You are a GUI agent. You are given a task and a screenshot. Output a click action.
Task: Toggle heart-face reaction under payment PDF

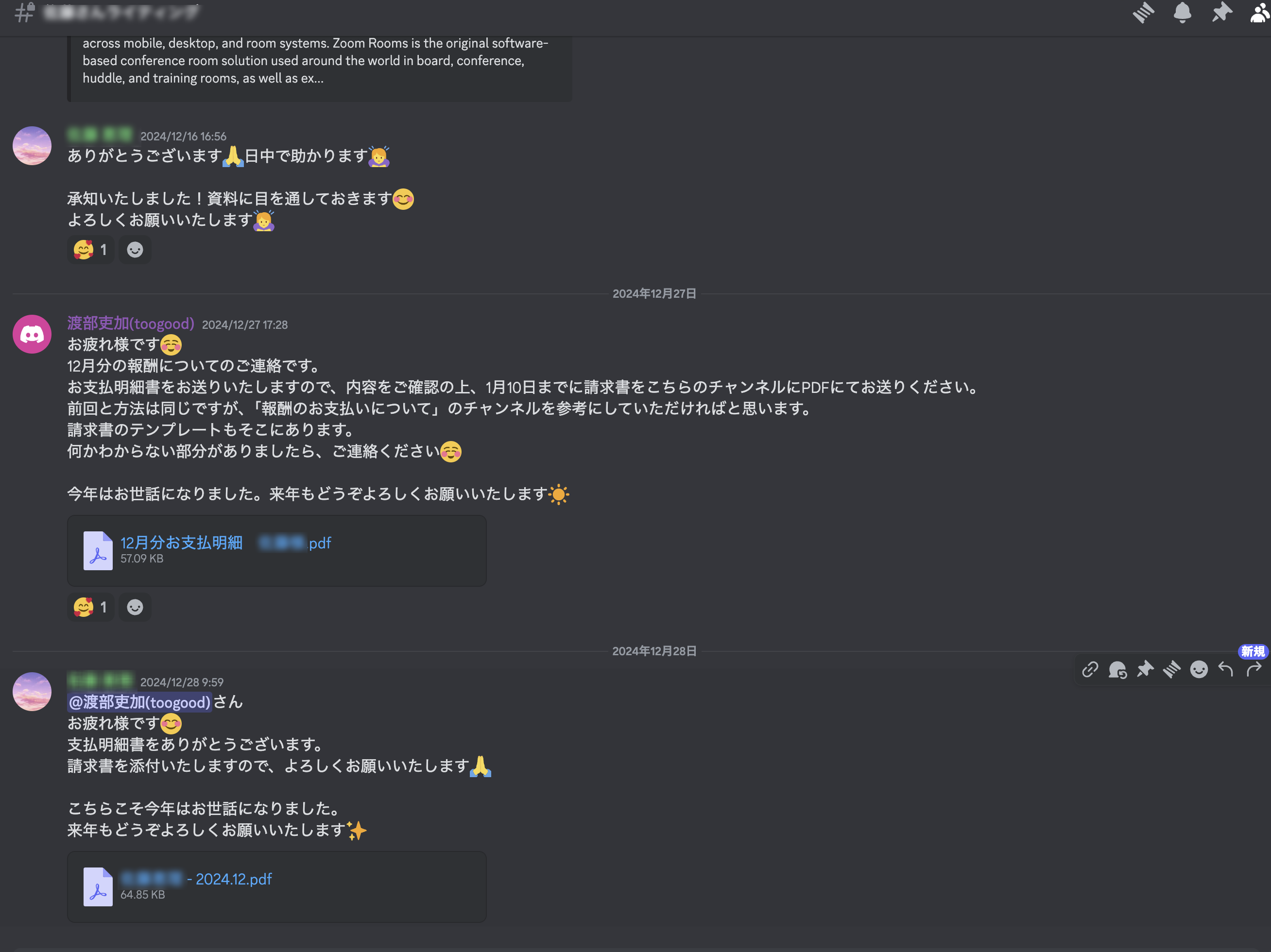pos(91,607)
